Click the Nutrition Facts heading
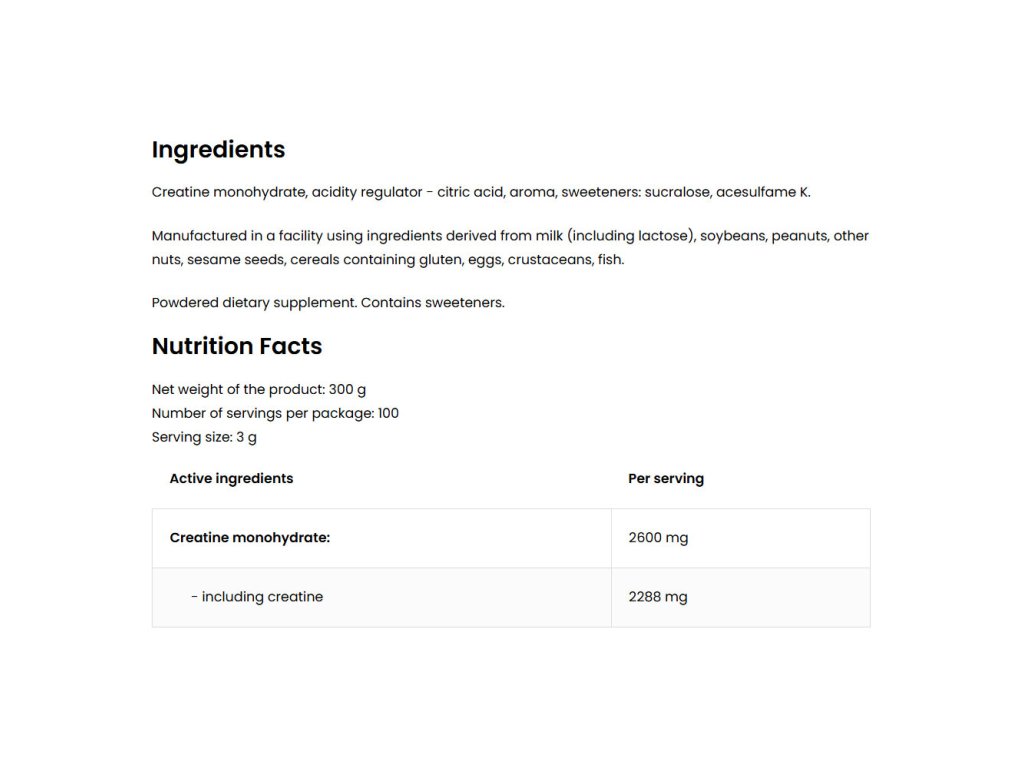The height and width of the screenshot is (768, 1024). [237, 346]
